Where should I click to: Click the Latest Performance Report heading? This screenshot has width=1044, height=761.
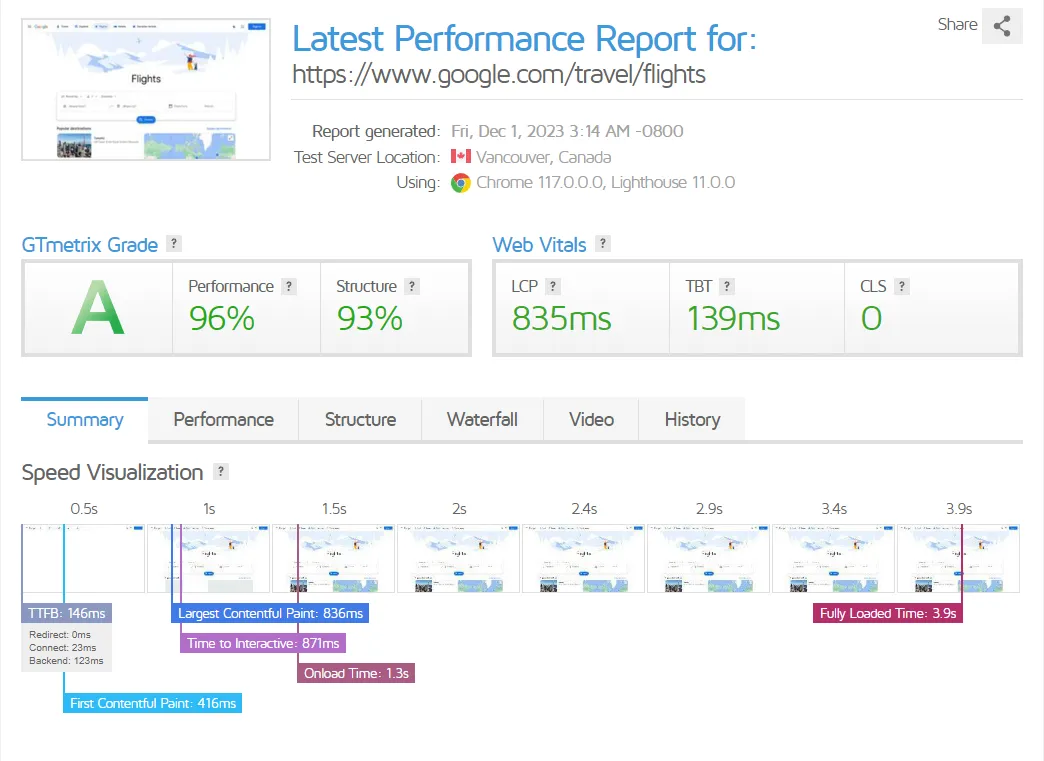(525, 39)
